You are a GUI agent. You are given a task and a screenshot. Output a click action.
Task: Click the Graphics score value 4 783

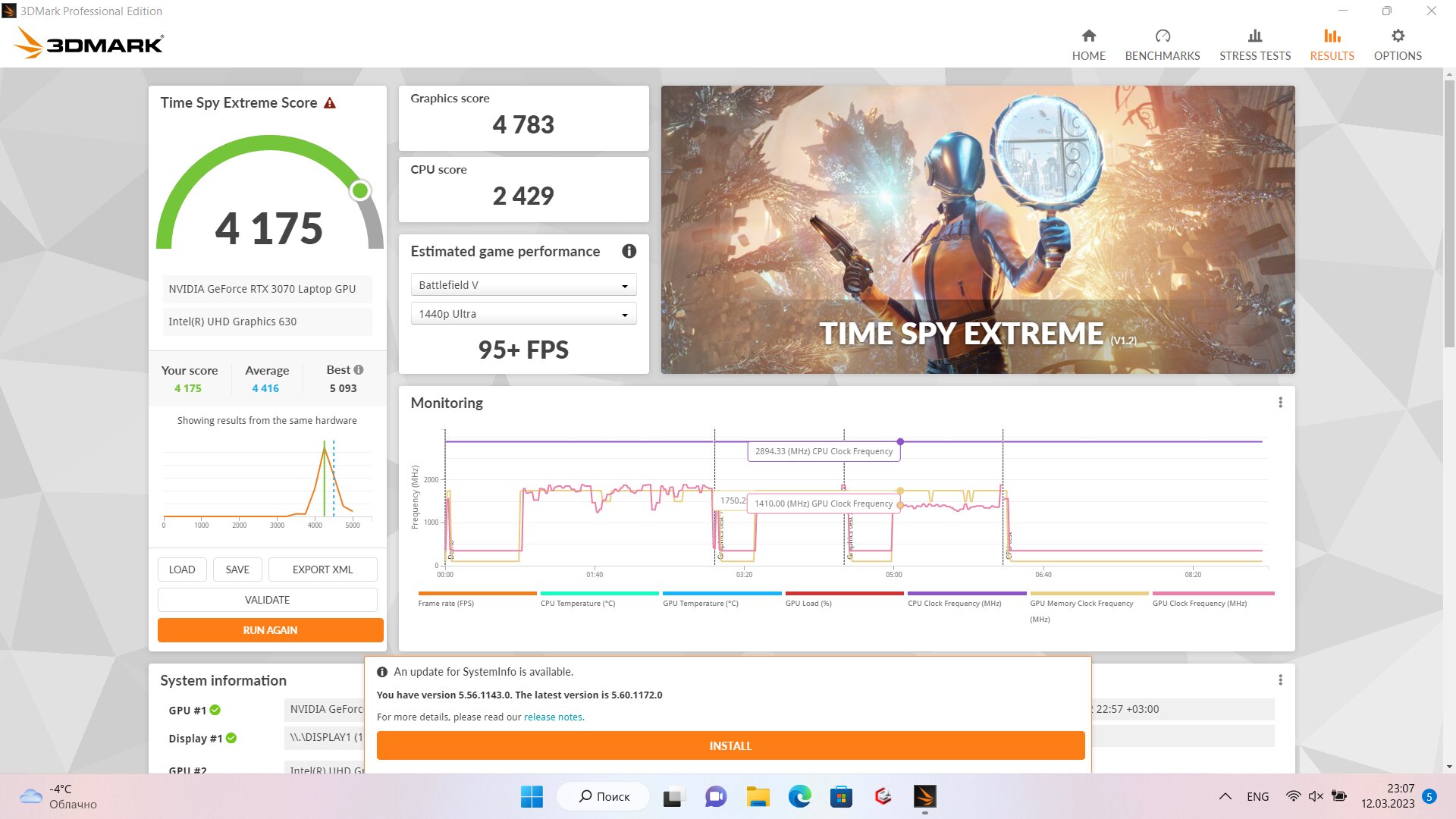point(523,124)
